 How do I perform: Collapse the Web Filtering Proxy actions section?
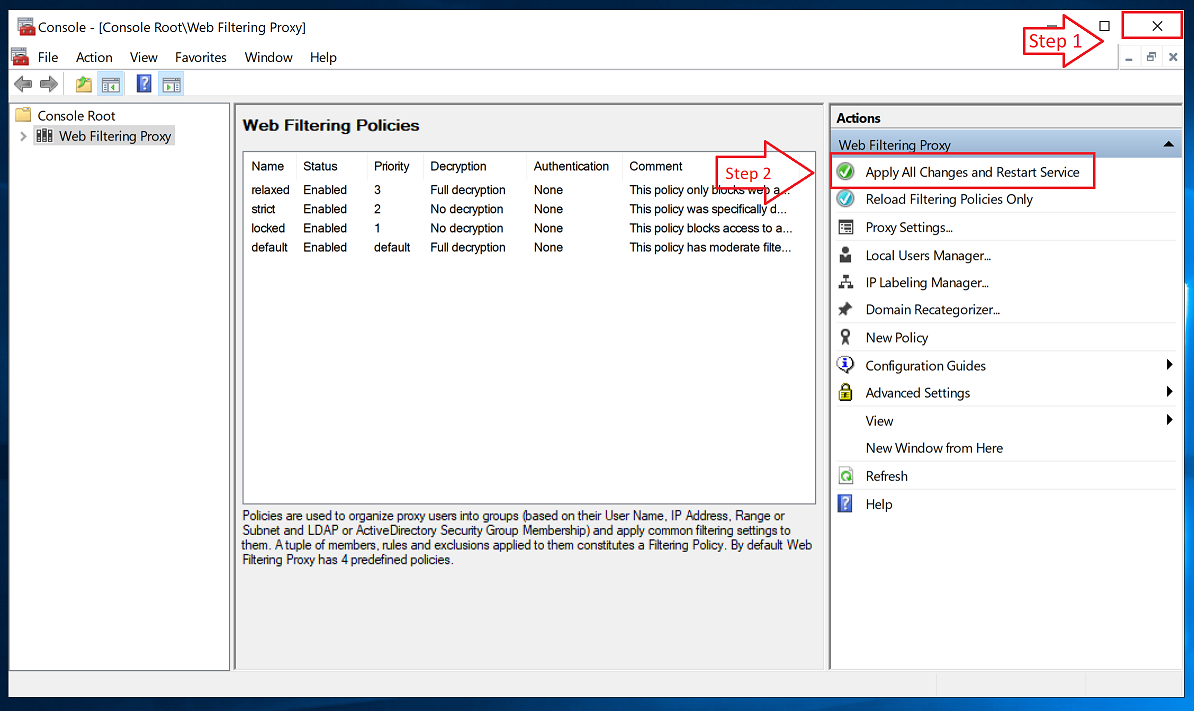click(x=1169, y=145)
